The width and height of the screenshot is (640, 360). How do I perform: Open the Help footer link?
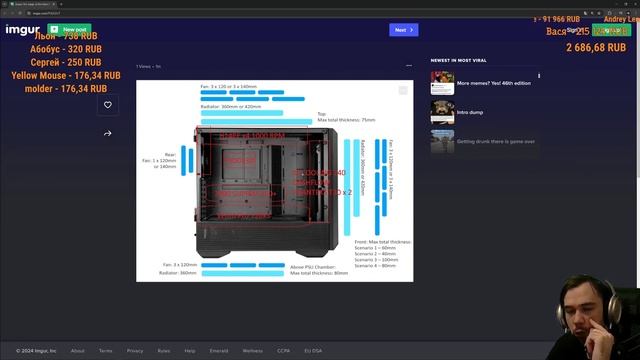point(190,351)
